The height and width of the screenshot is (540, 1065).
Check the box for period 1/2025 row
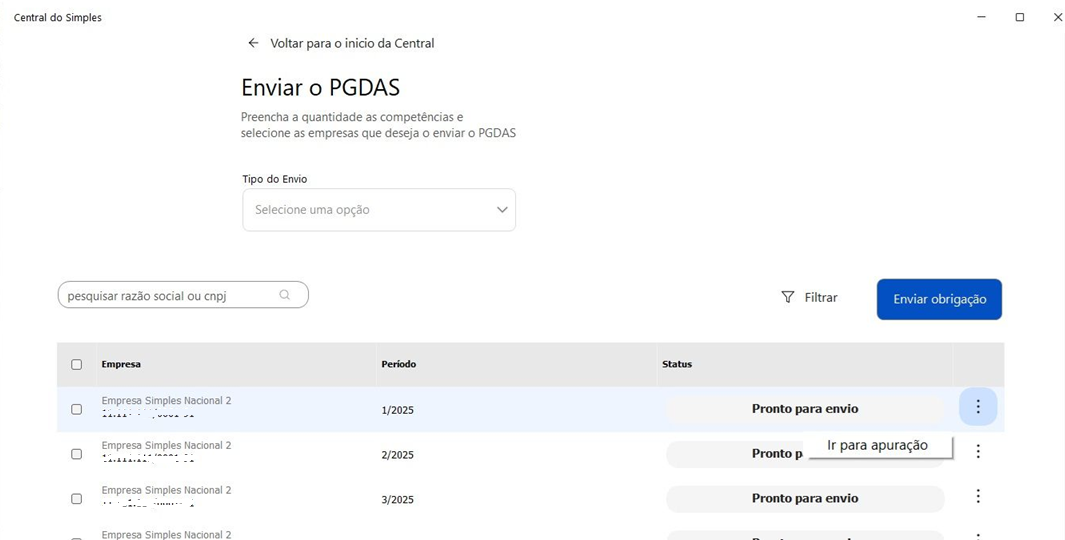[x=77, y=410]
